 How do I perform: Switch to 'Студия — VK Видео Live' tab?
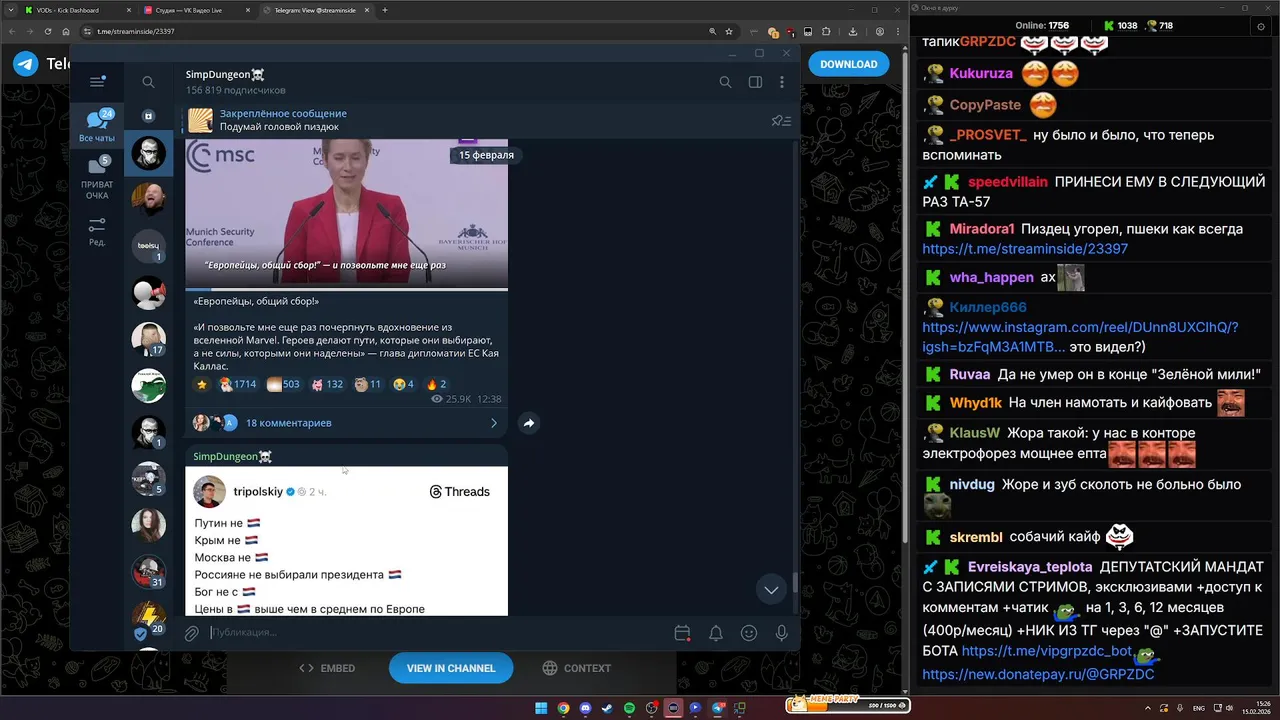[197, 10]
